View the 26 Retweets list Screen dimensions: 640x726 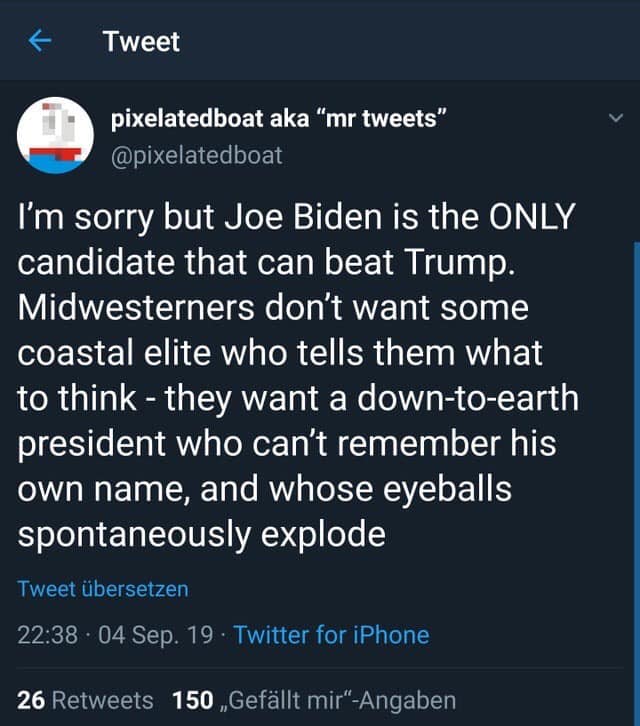click(86, 700)
